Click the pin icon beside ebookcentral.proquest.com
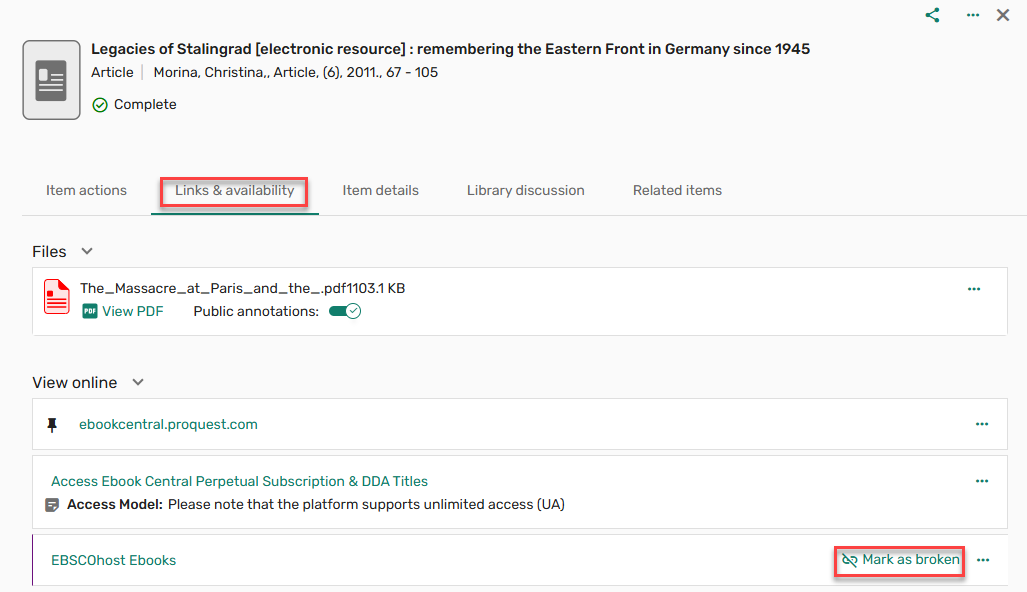This screenshot has height=592, width=1027. click(52, 425)
